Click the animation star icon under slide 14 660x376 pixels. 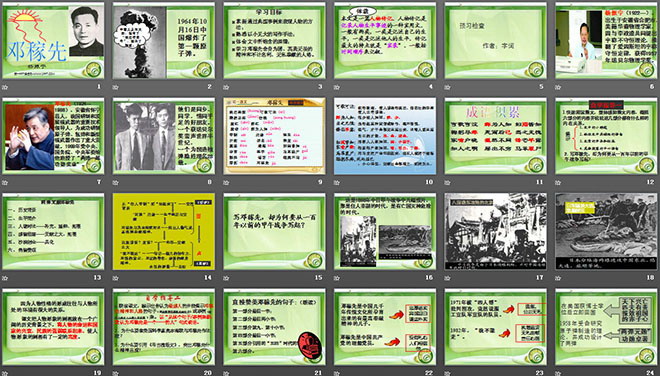click(x=116, y=278)
